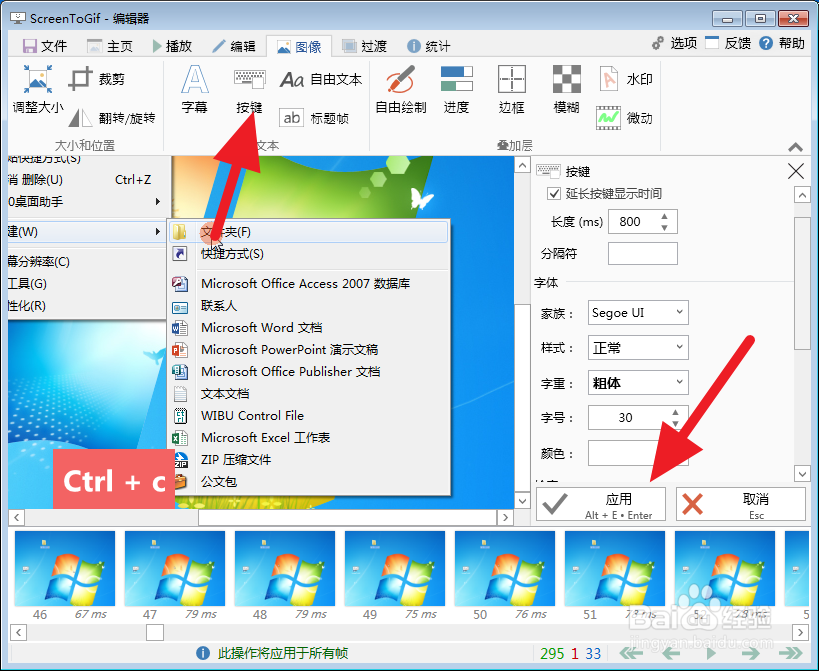Viewport: 819px width, 671px height.
Task: Switch to the 统计 tab
Action: pos(428,46)
